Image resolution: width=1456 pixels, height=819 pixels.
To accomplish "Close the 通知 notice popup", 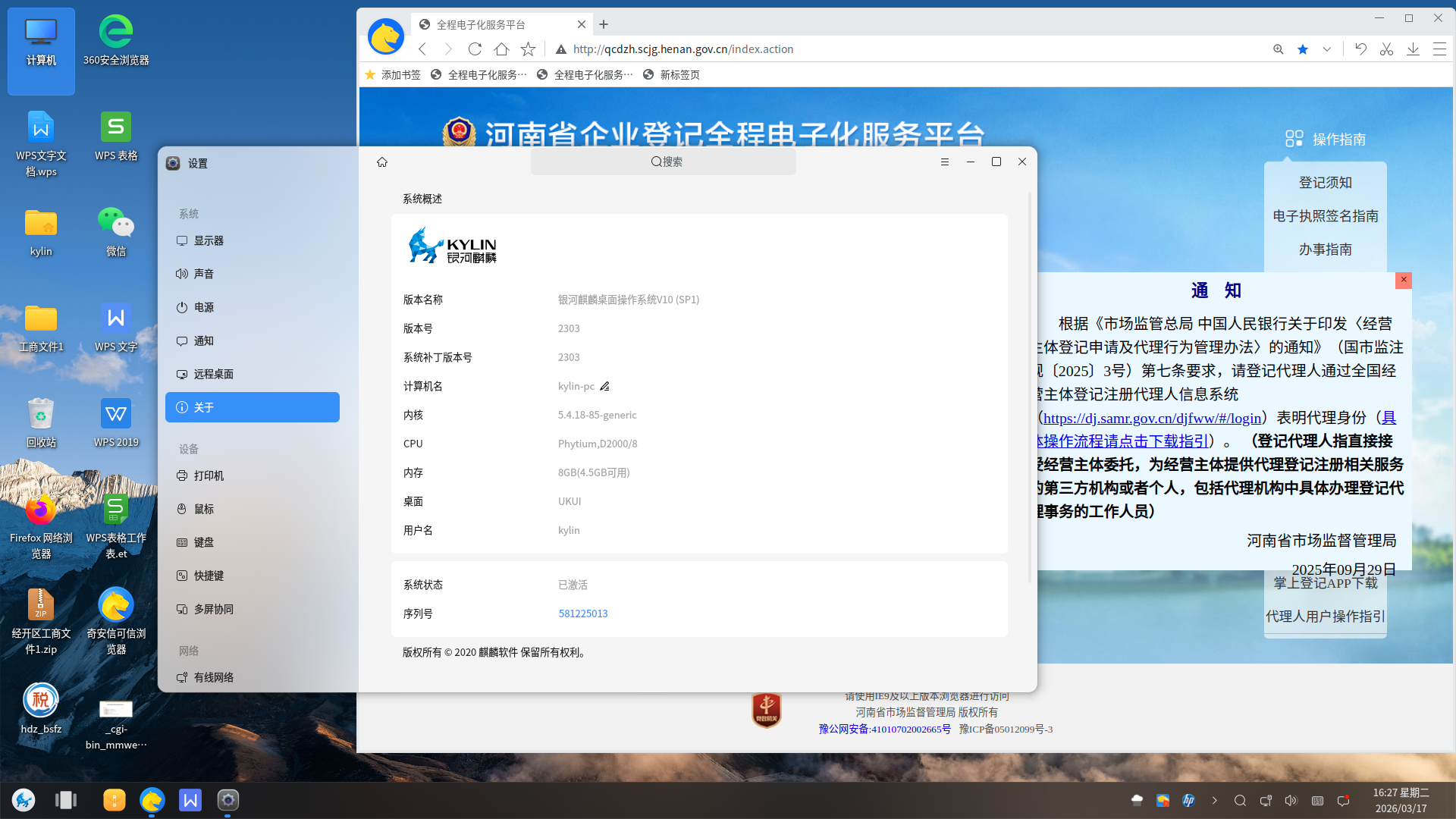I will pos(1404,280).
